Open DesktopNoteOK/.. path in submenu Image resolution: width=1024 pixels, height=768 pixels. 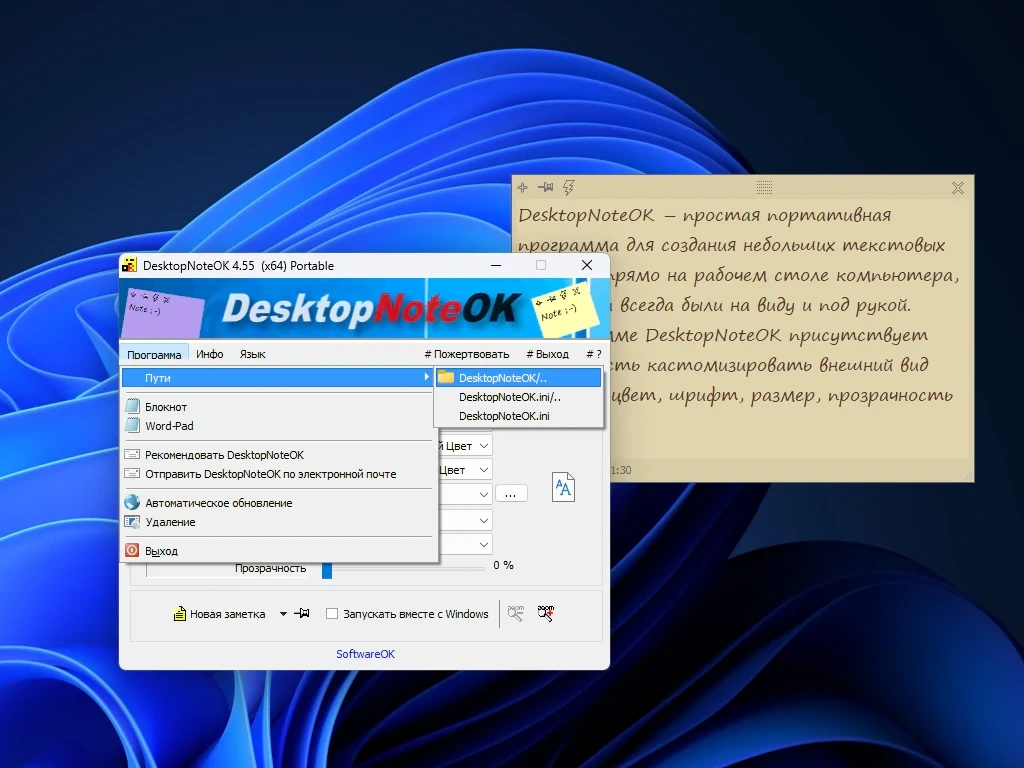point(519,377)
